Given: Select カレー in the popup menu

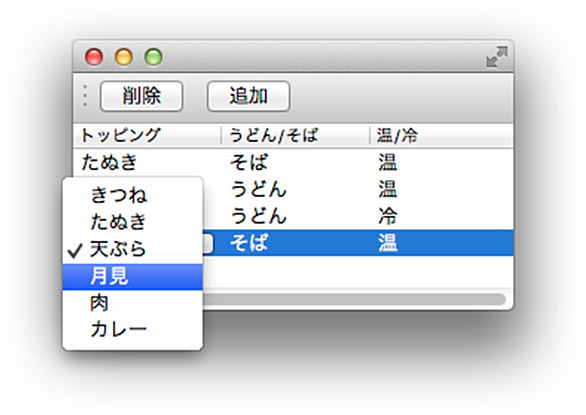Looking at the screenshot, I should [133, 329].
